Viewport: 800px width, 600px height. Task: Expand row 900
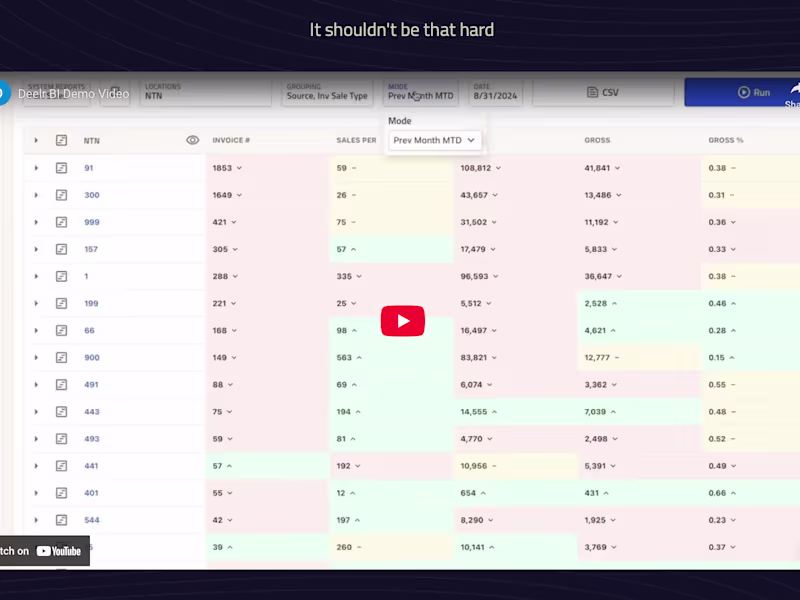coord(36,357)
